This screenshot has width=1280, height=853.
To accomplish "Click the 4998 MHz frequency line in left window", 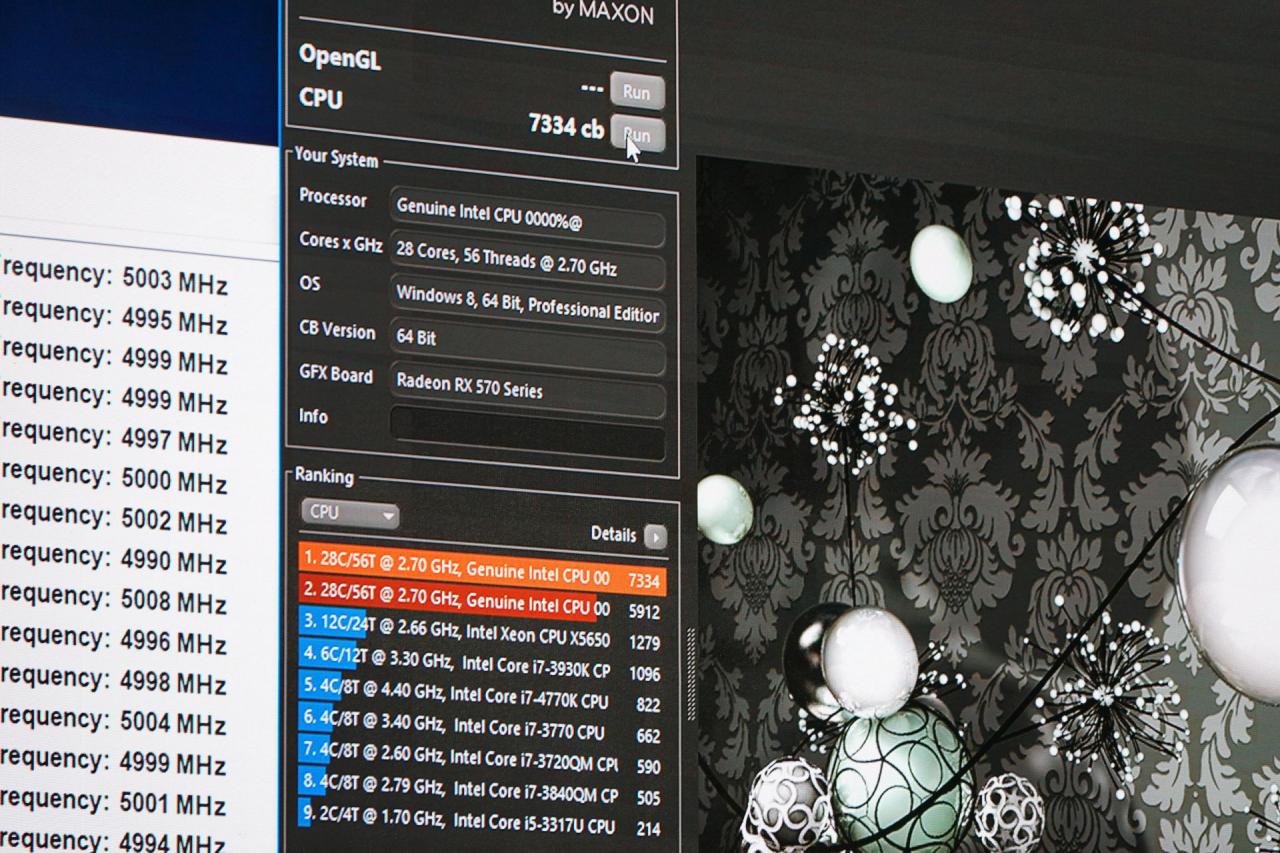I will point(114,680).
